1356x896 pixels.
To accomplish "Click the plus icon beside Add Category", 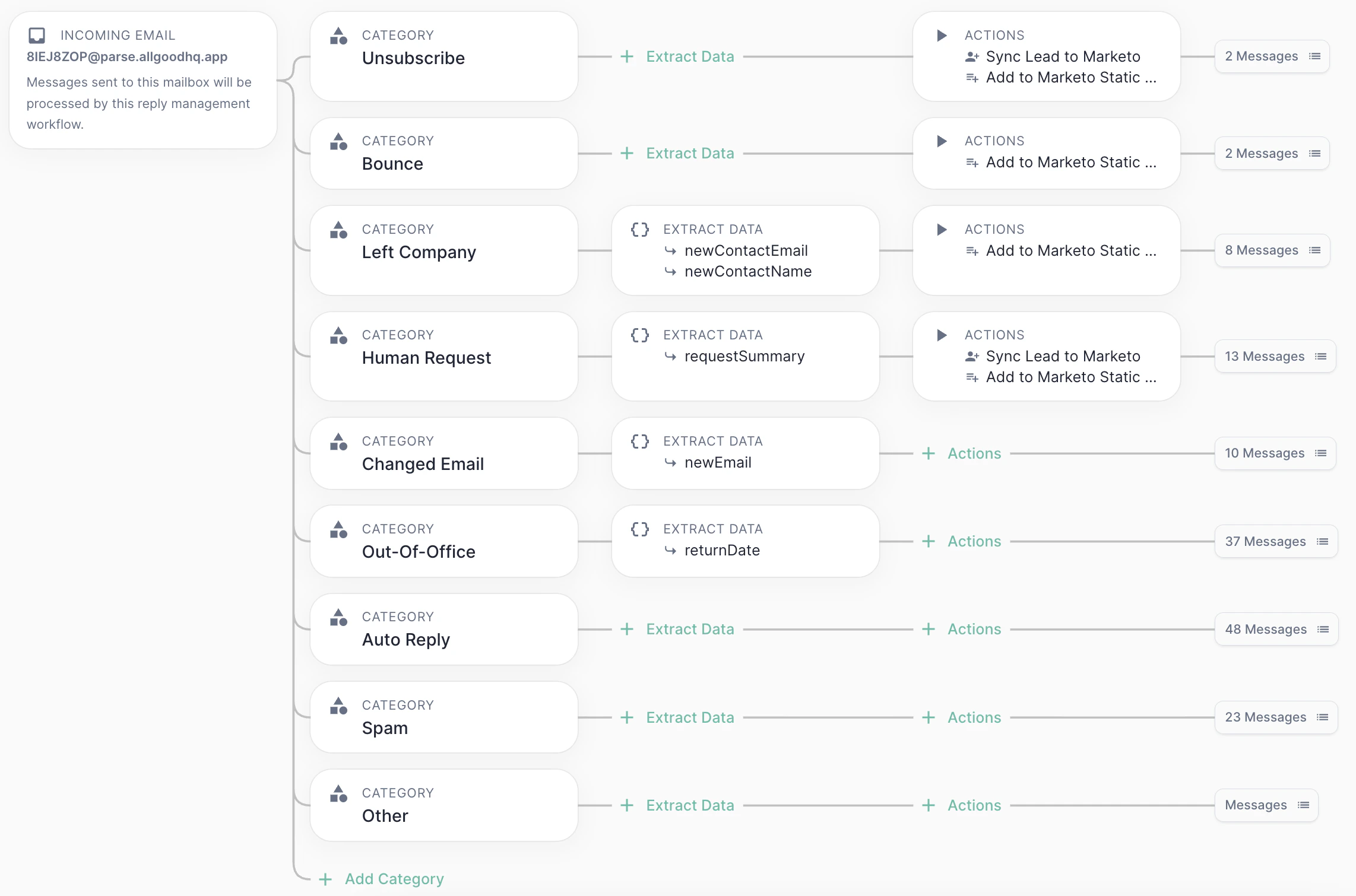I will pos(325,879).
